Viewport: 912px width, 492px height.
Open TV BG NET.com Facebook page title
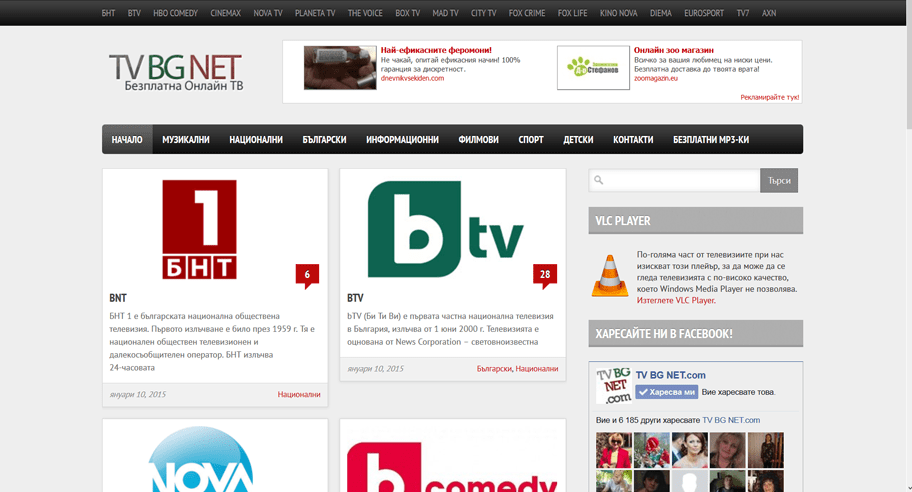(x=671, y=375)
